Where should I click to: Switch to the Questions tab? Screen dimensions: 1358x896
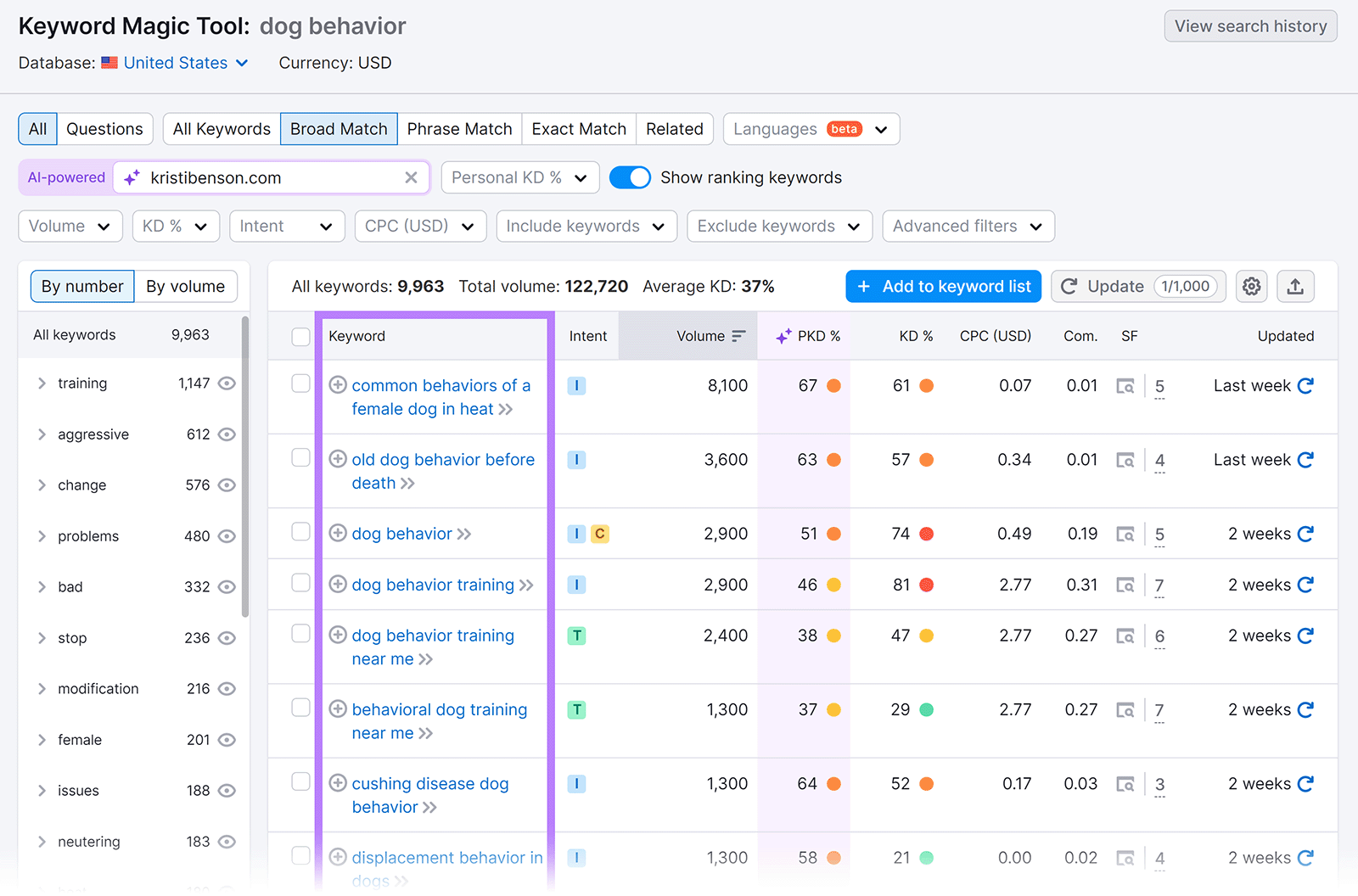pyautogui.click(x=104, y=128)
